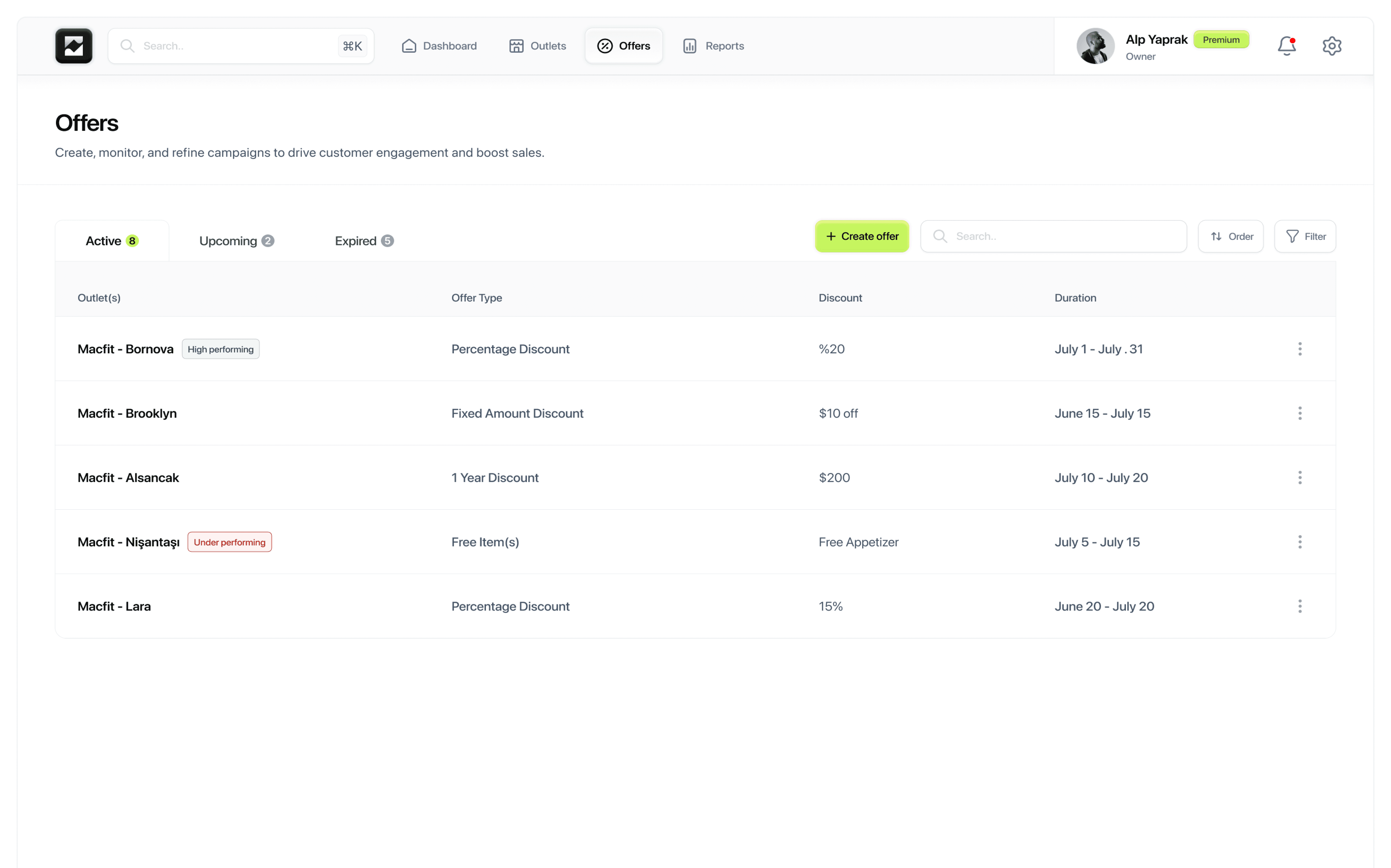Open the settings gear icon

tap(1331, 46)
